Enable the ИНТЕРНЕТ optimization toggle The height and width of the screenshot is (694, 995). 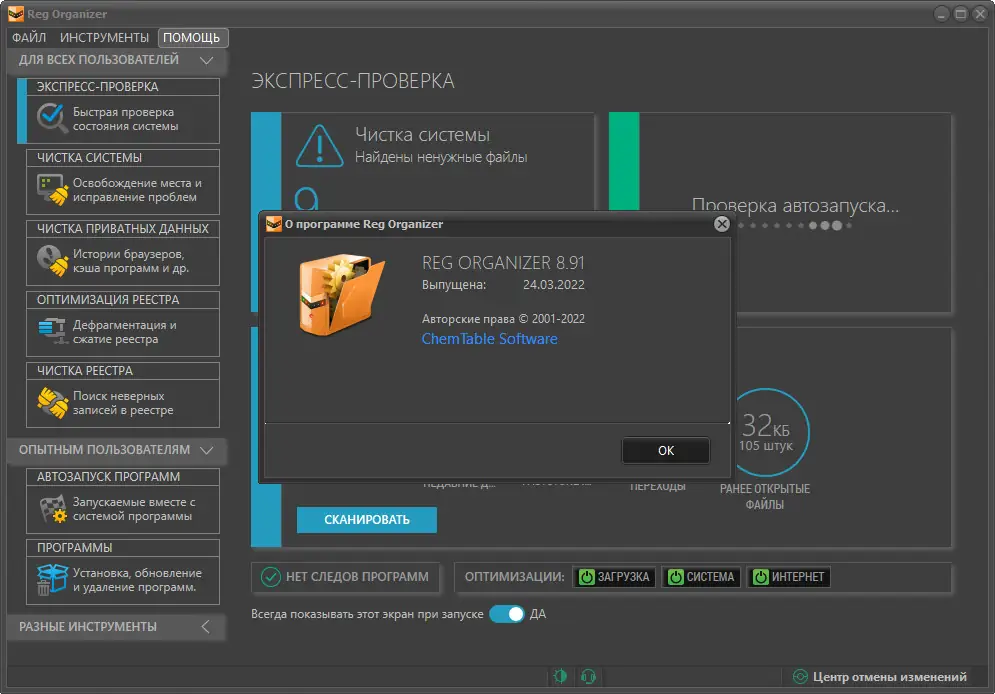point(760,577)
